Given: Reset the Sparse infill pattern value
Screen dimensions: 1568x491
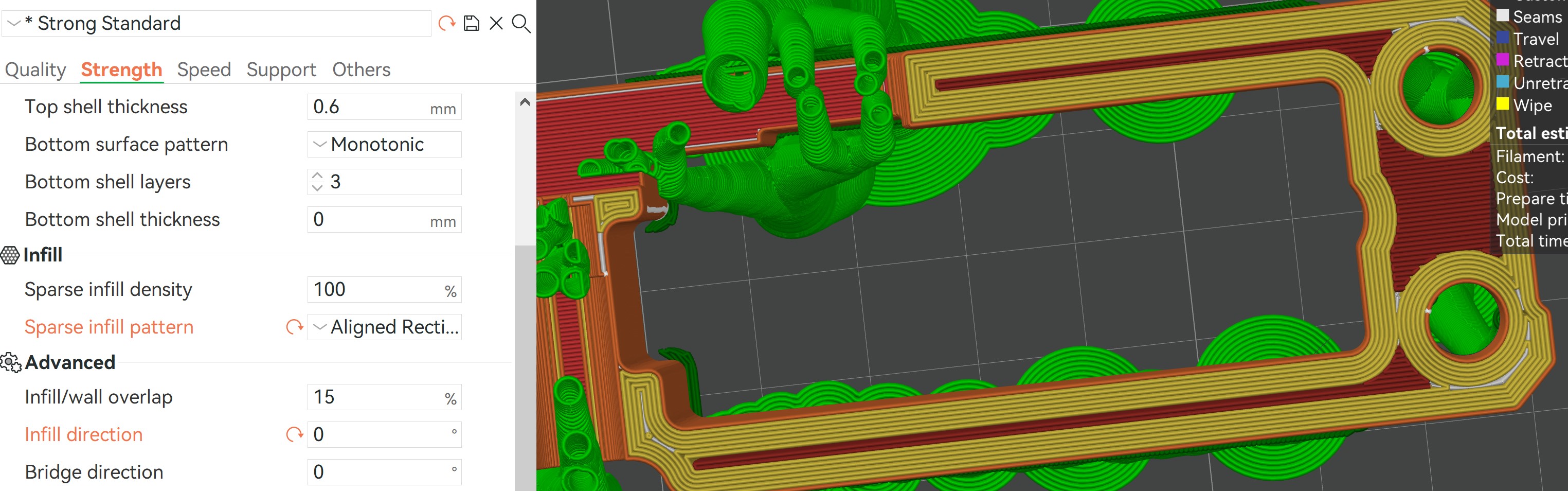Looking at the screenshot, I should coord(295,327).
